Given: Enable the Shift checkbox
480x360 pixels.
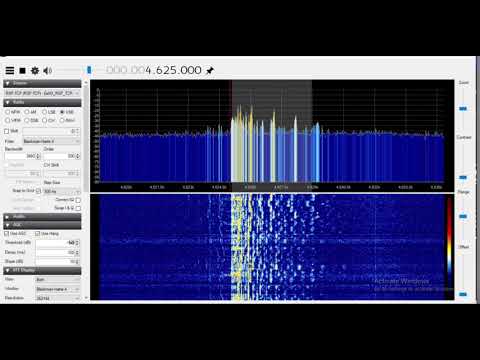Looking at the screenshot, I should click(x=7, y=131).
